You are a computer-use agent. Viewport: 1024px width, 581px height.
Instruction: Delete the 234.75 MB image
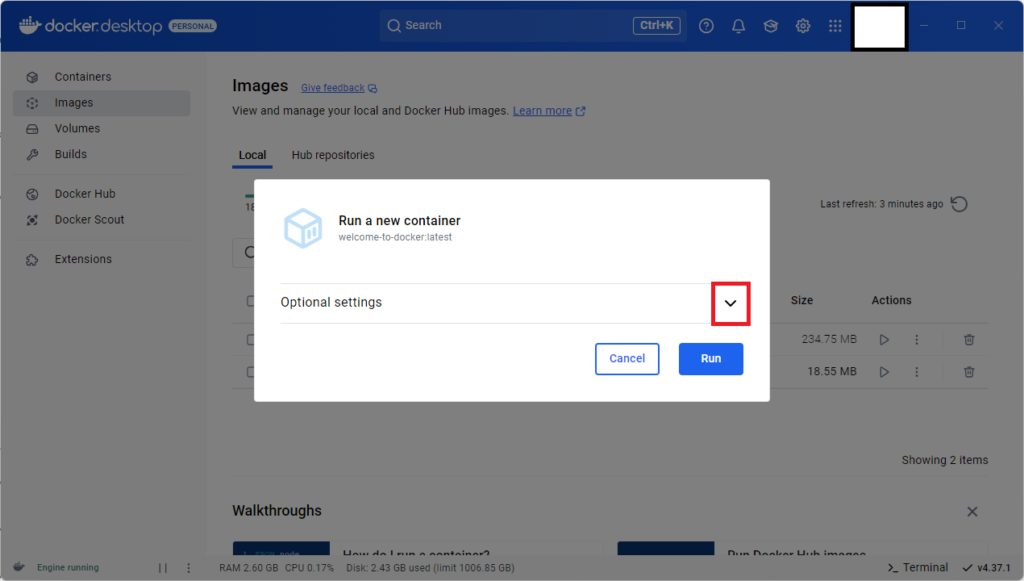(x=969, y=339)
